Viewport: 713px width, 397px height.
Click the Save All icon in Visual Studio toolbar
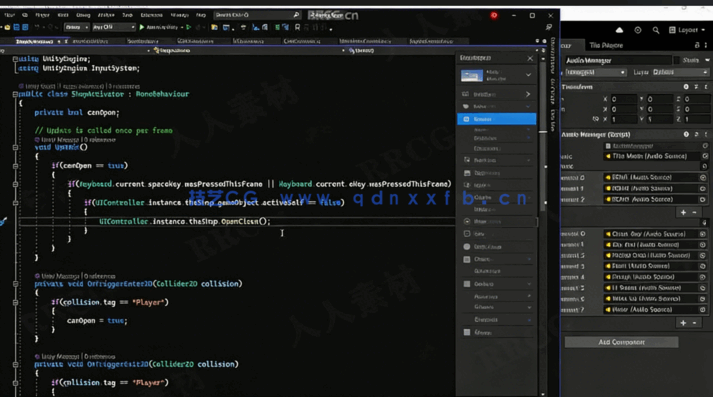coord(25,27)
